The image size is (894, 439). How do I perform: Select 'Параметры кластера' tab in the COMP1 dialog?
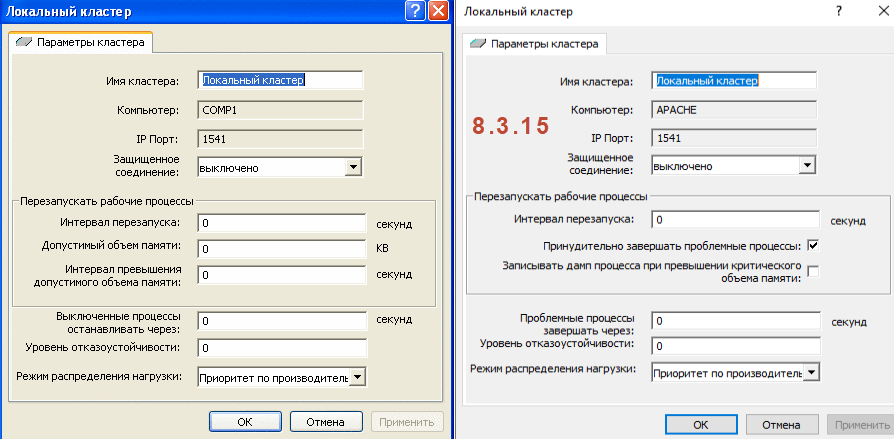(82, 43)
